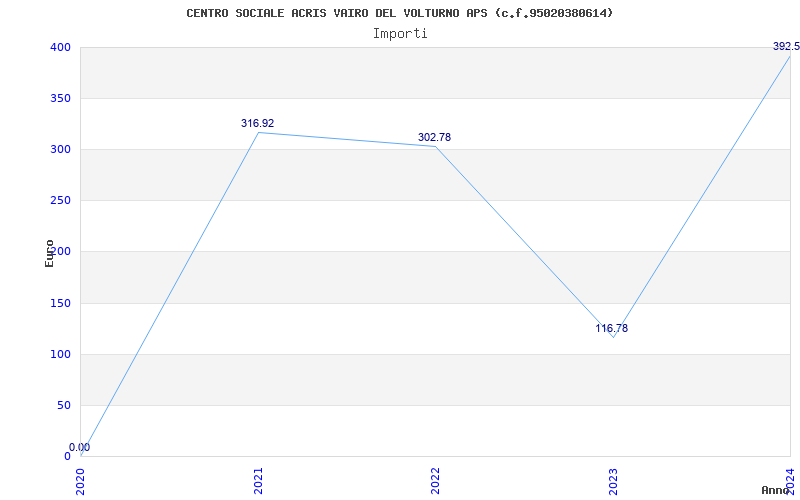Select the 302.78 data label
The width and height of the screenshot is (800, 500).
coord(434,137)
